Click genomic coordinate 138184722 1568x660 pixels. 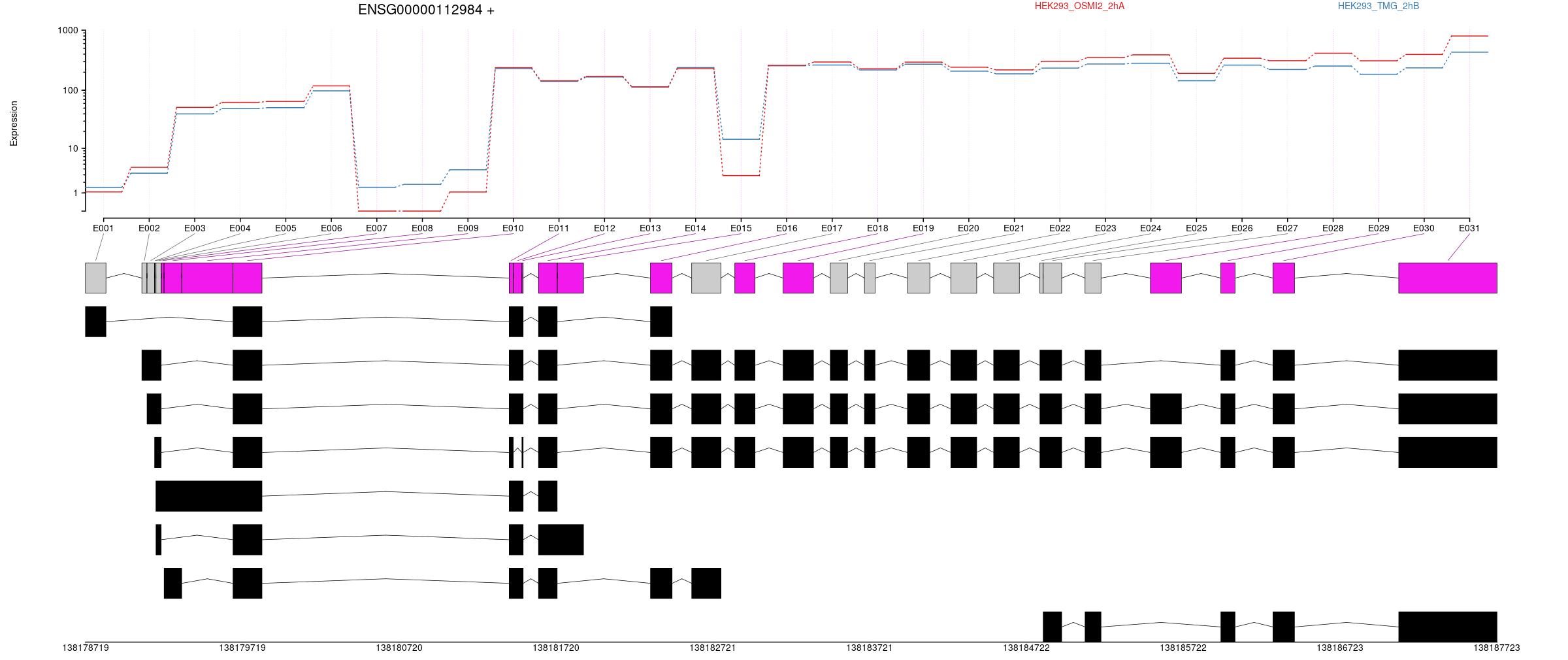click(x=1026, y=648)
